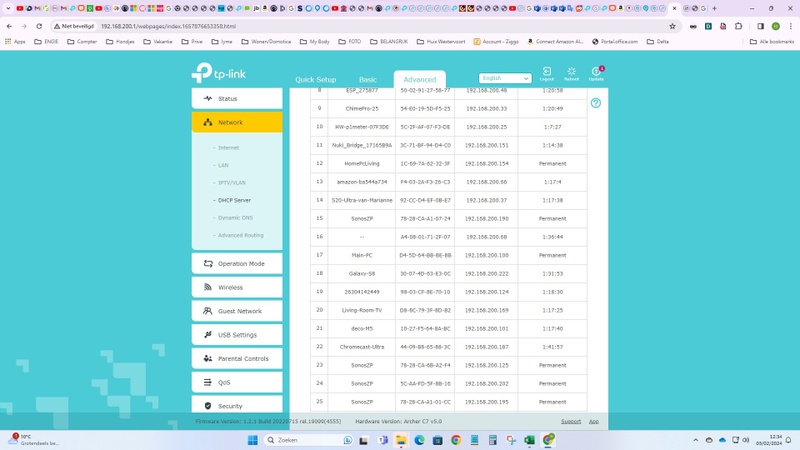Click the deco-M5 client name
Viewport: 800px width, 450px height.
click(362, 329)
